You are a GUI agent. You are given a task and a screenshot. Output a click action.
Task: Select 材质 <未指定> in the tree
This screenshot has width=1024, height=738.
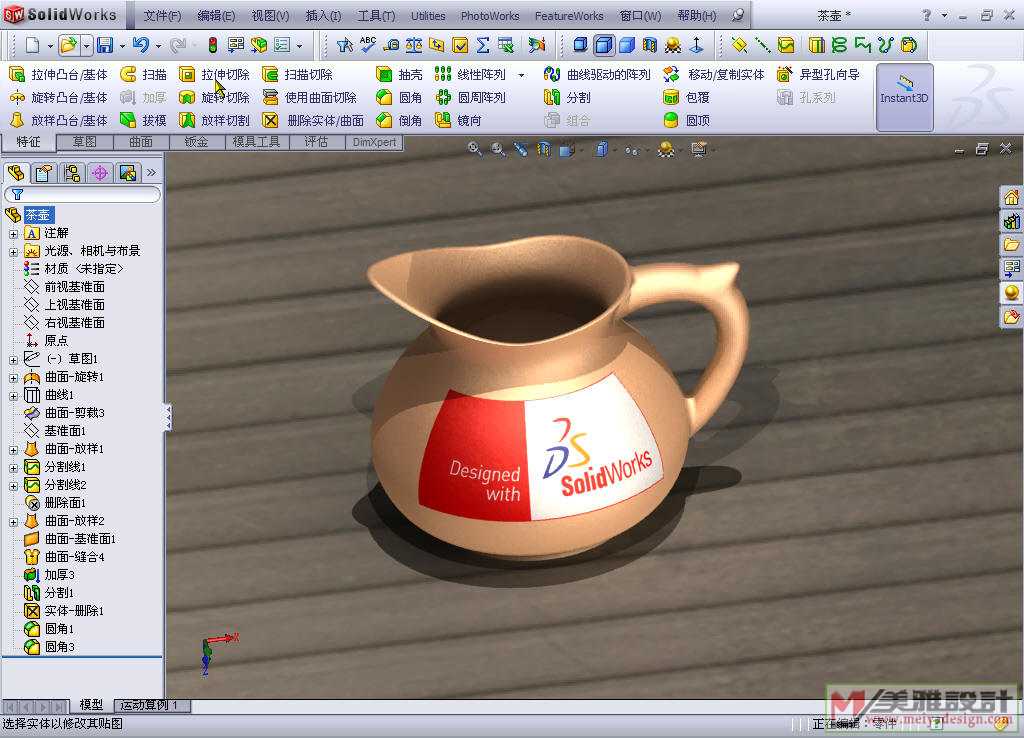pyautogui.click(x=84, y=269)
